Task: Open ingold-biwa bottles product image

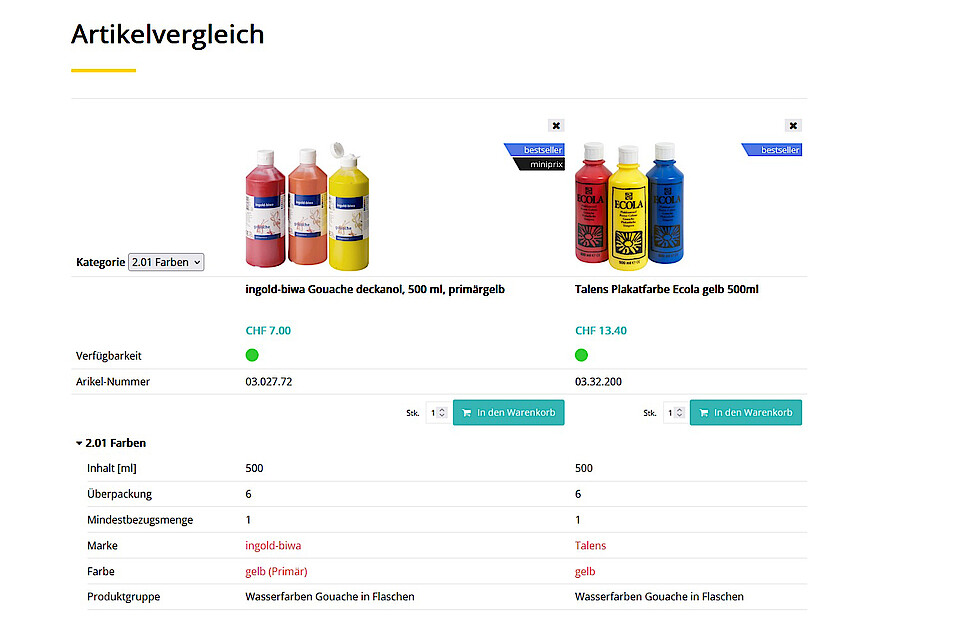Action: point(307,206)
